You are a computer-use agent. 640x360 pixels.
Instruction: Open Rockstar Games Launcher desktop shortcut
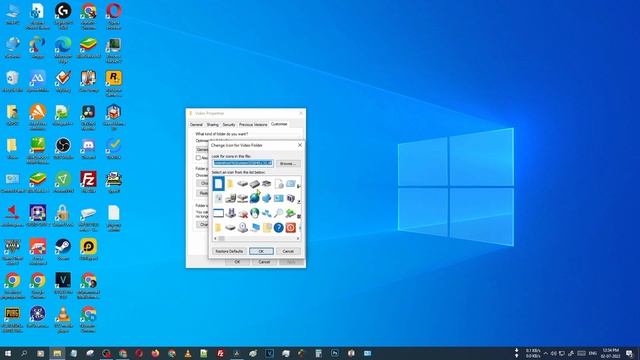pyautogui.click(x=113, y=83)
